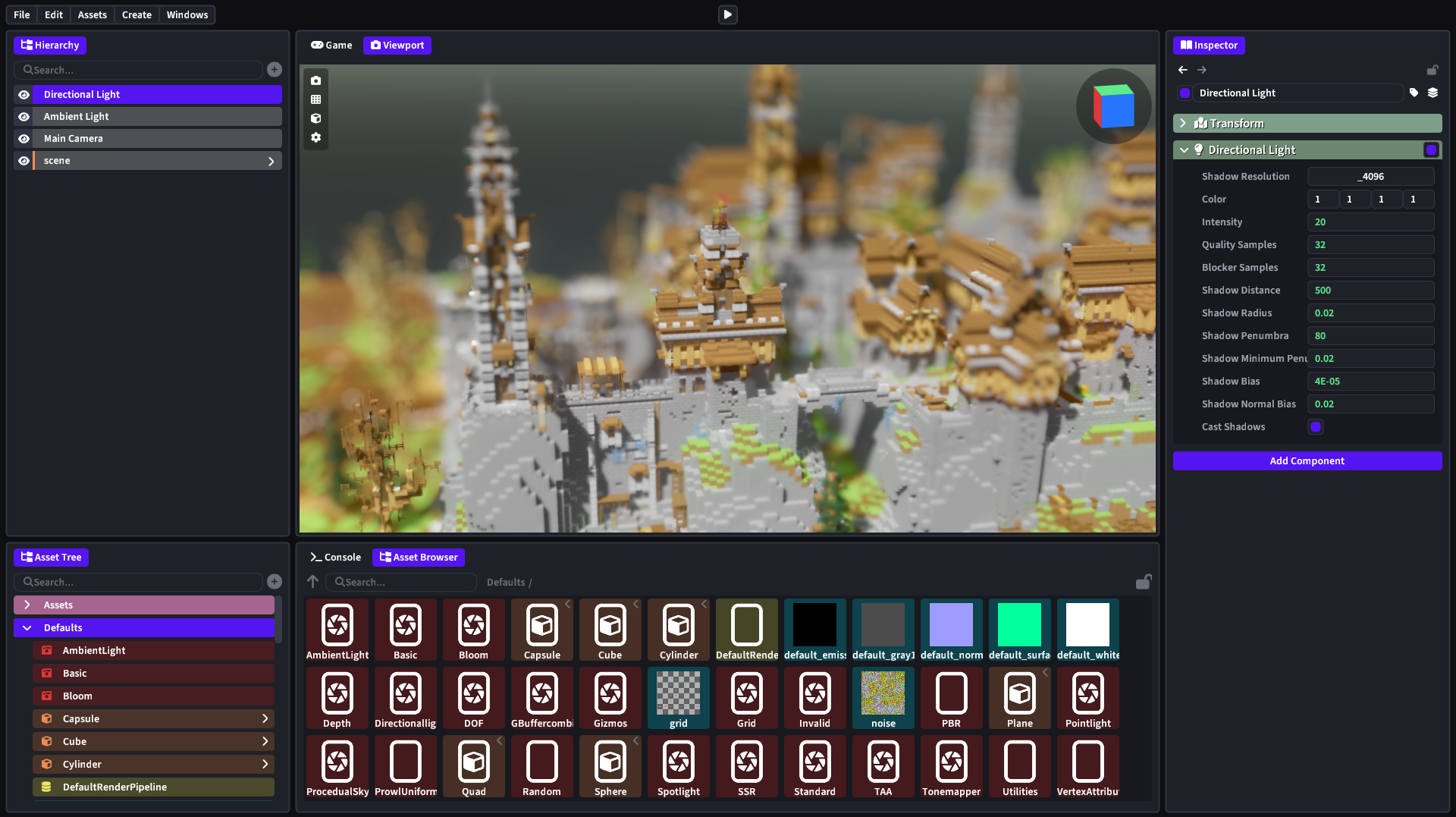Expand the Transform component section
The height and width of the screenshot is (817, 1456).
tap(1184, 123)
